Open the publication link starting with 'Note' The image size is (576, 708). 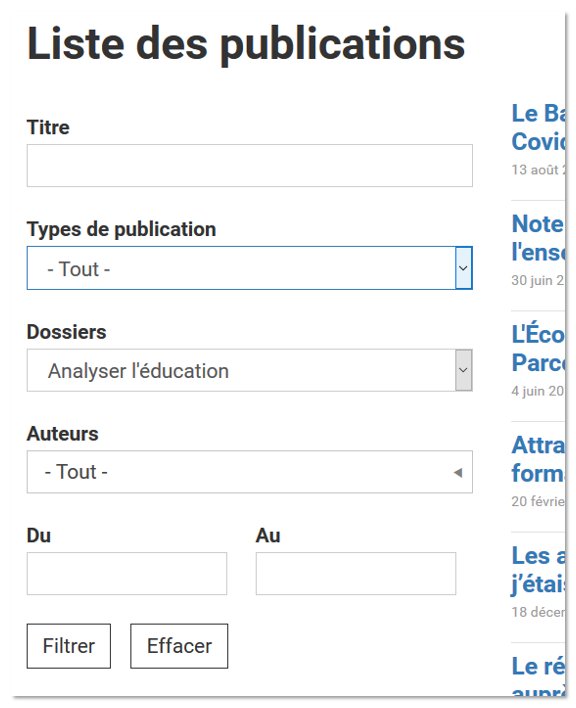[538, 238]
